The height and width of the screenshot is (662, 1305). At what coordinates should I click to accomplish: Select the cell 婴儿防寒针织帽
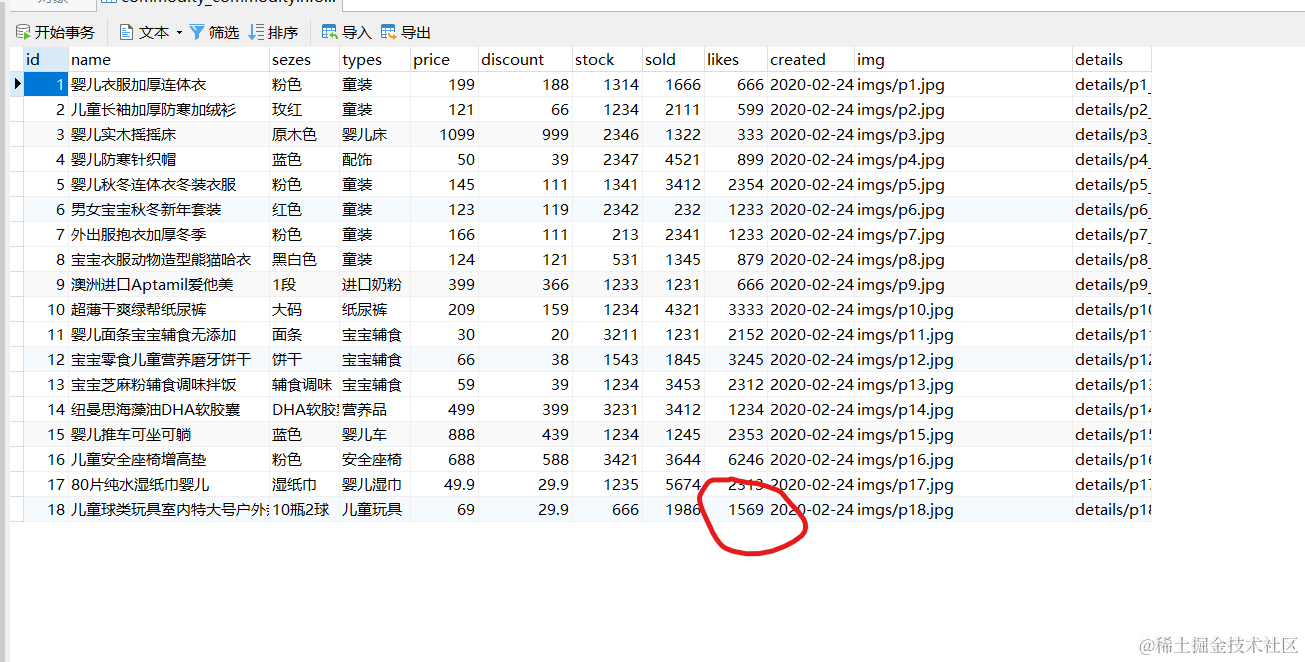pos(168,160)
